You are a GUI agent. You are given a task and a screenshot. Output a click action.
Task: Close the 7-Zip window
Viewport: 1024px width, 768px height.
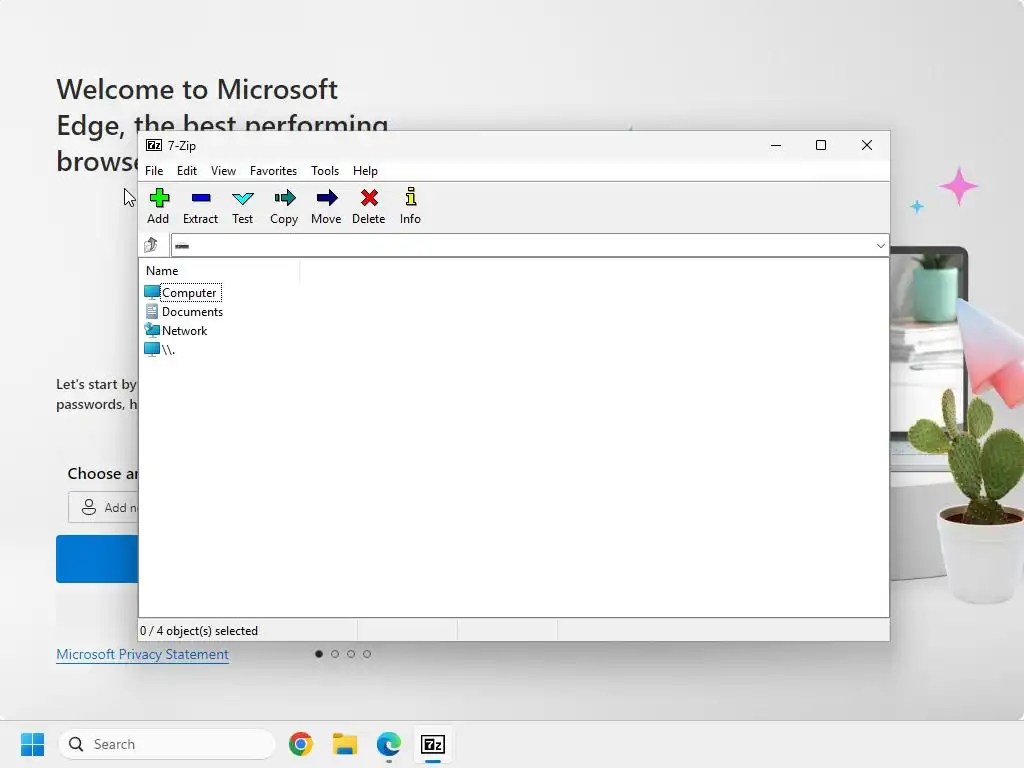tap(867, 145)
